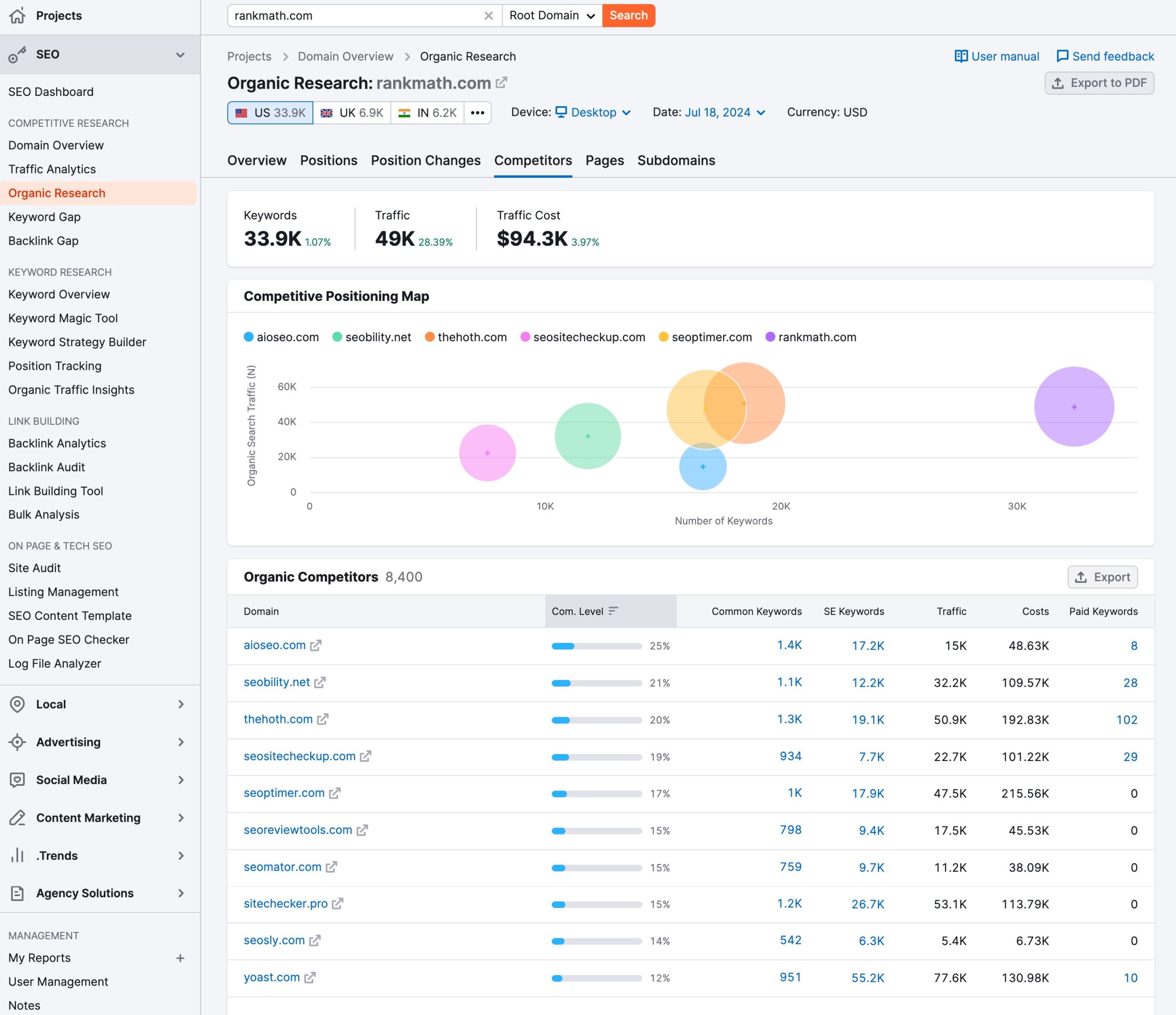Image resolution: width=1176 pixels, height=1015 pixels.
Task: Open seoreviewtools.com external link icon
Action: pos(362,830)
